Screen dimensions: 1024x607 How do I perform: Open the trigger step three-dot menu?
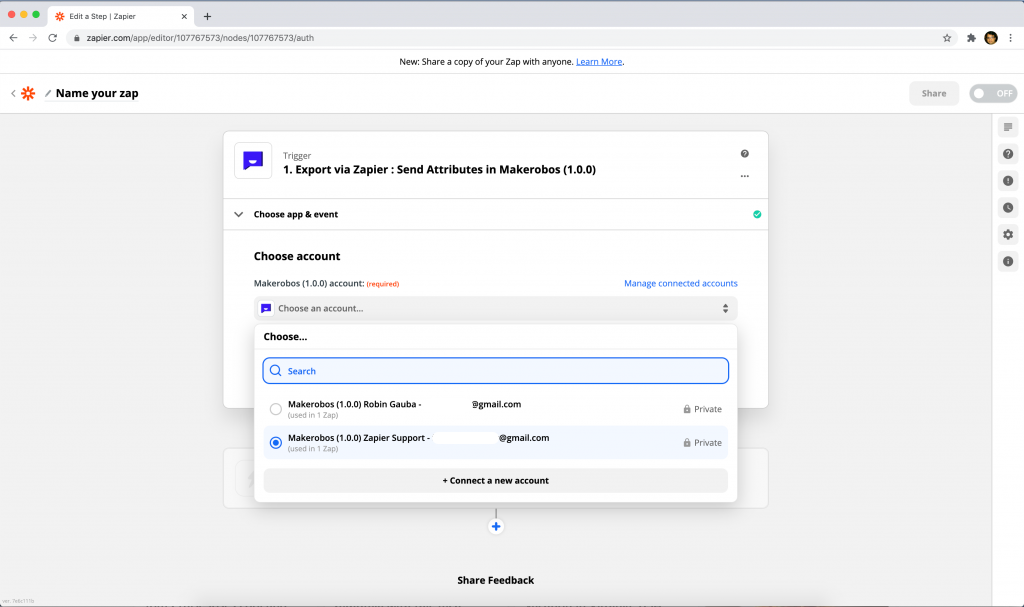point(744,176)
